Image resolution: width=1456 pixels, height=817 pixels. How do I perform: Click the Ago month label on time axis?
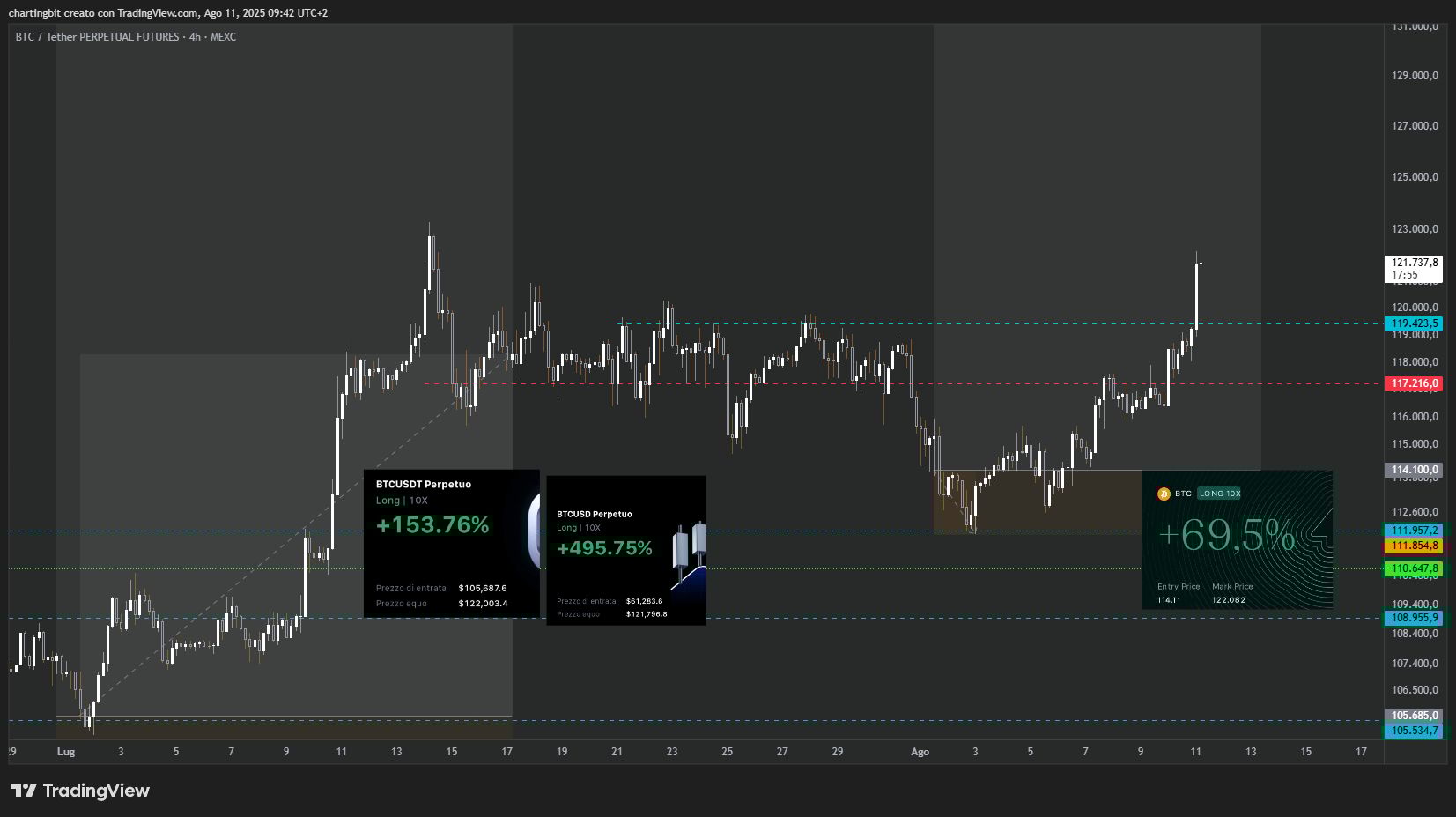(x=920, y=752)
